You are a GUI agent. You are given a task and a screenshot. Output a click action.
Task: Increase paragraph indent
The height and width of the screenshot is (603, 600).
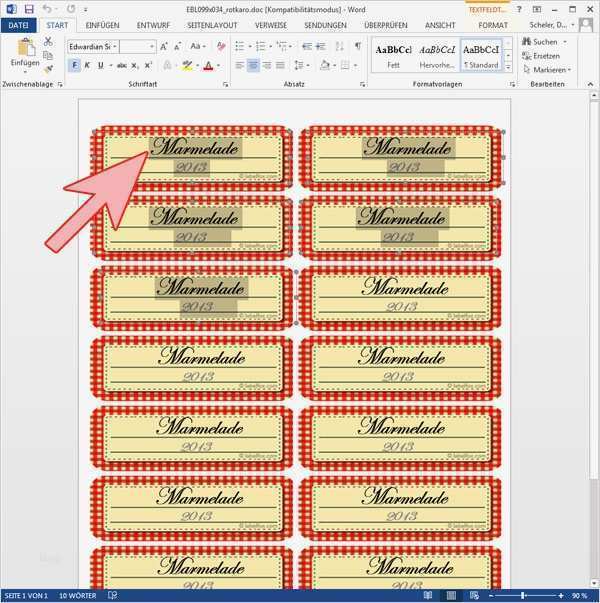point(320,47)
